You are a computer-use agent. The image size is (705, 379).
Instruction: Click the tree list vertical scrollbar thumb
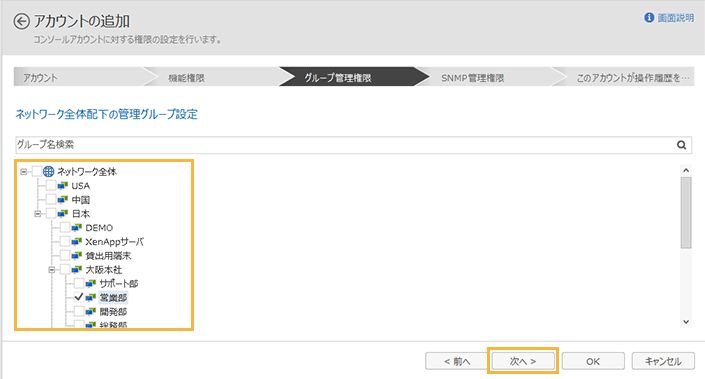pyautogui.click(x=686, y=212)
